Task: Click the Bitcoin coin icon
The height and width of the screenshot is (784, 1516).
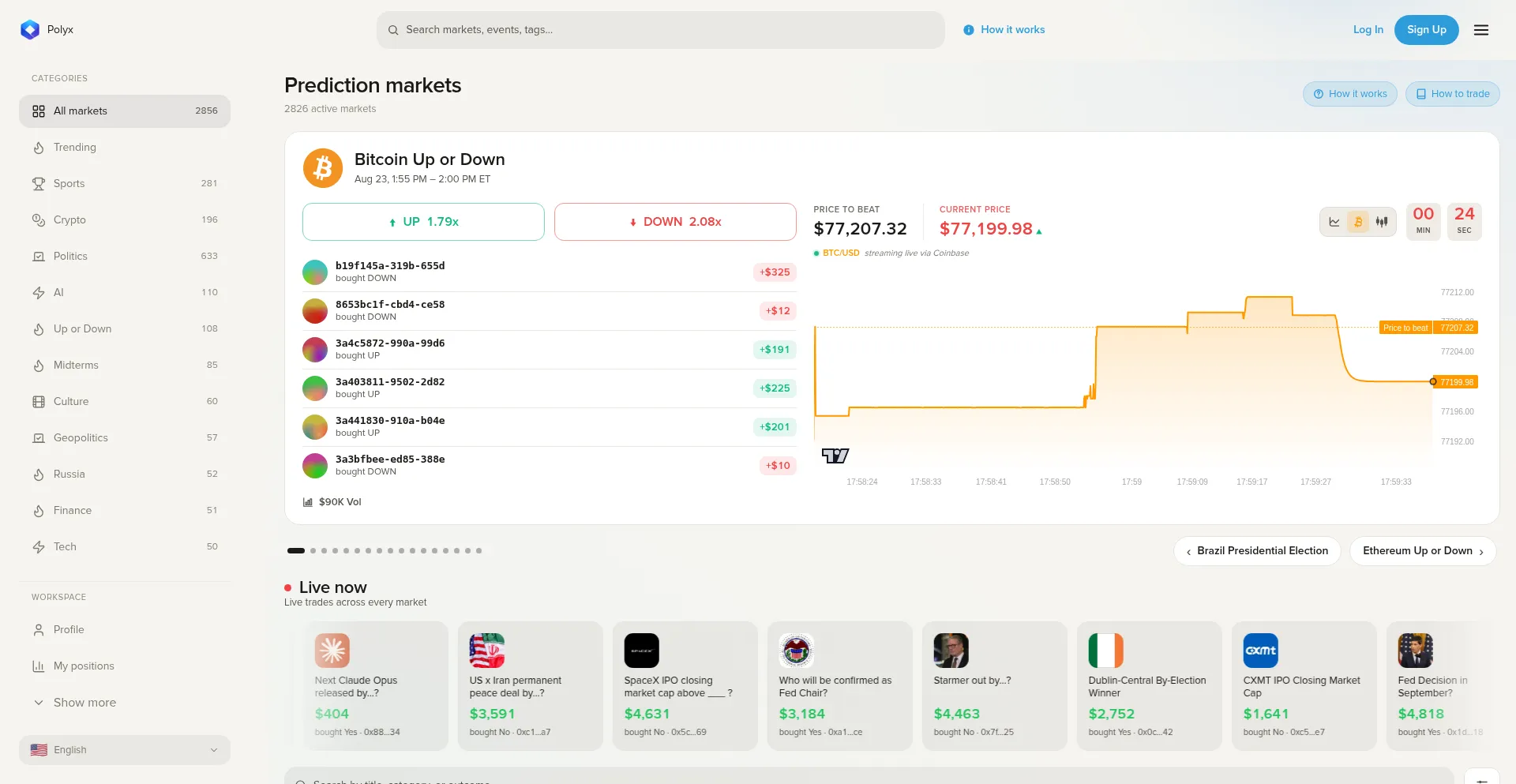Action: coord(323,168)
